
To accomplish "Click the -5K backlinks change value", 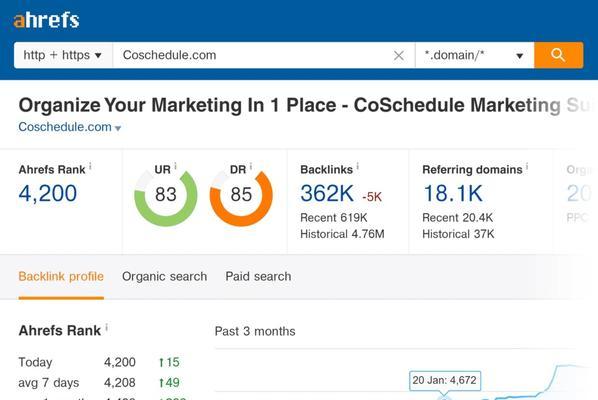I will click(x=372, y=197).
